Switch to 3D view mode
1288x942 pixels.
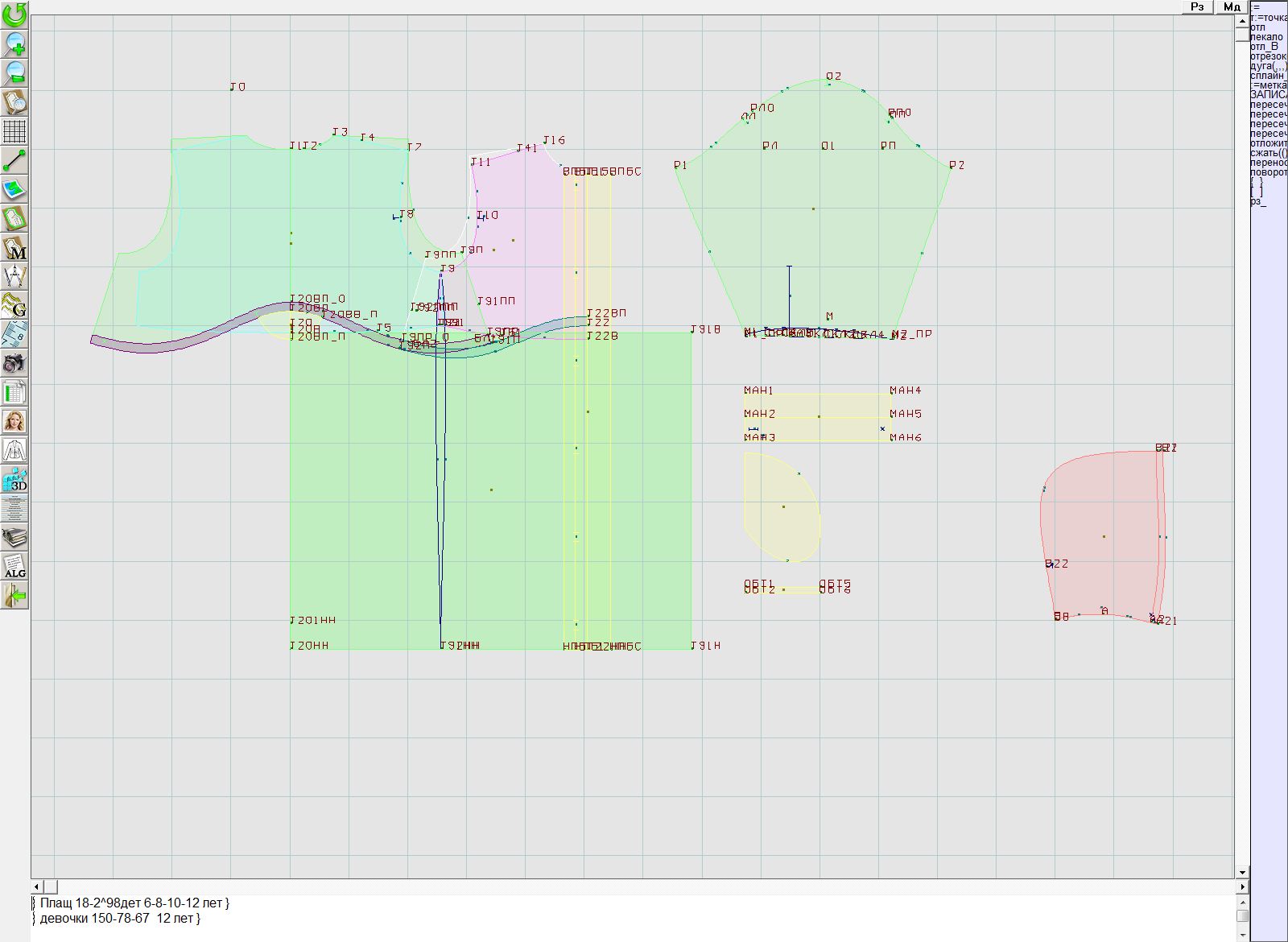14,480
